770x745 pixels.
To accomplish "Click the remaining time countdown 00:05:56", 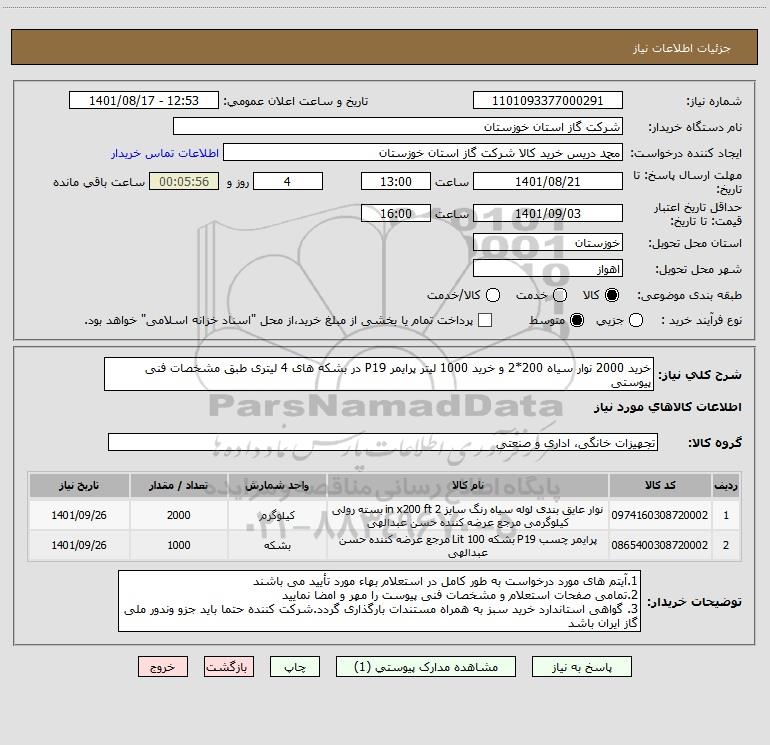I will coord(184,181).
